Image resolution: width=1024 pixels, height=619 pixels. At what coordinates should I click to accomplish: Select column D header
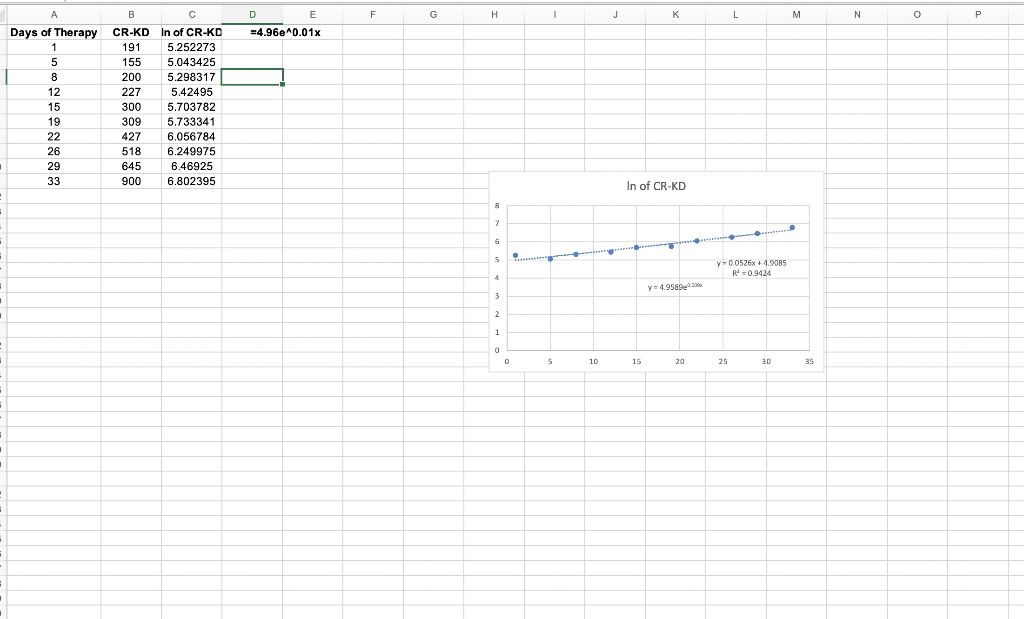(x=252, y=14)
